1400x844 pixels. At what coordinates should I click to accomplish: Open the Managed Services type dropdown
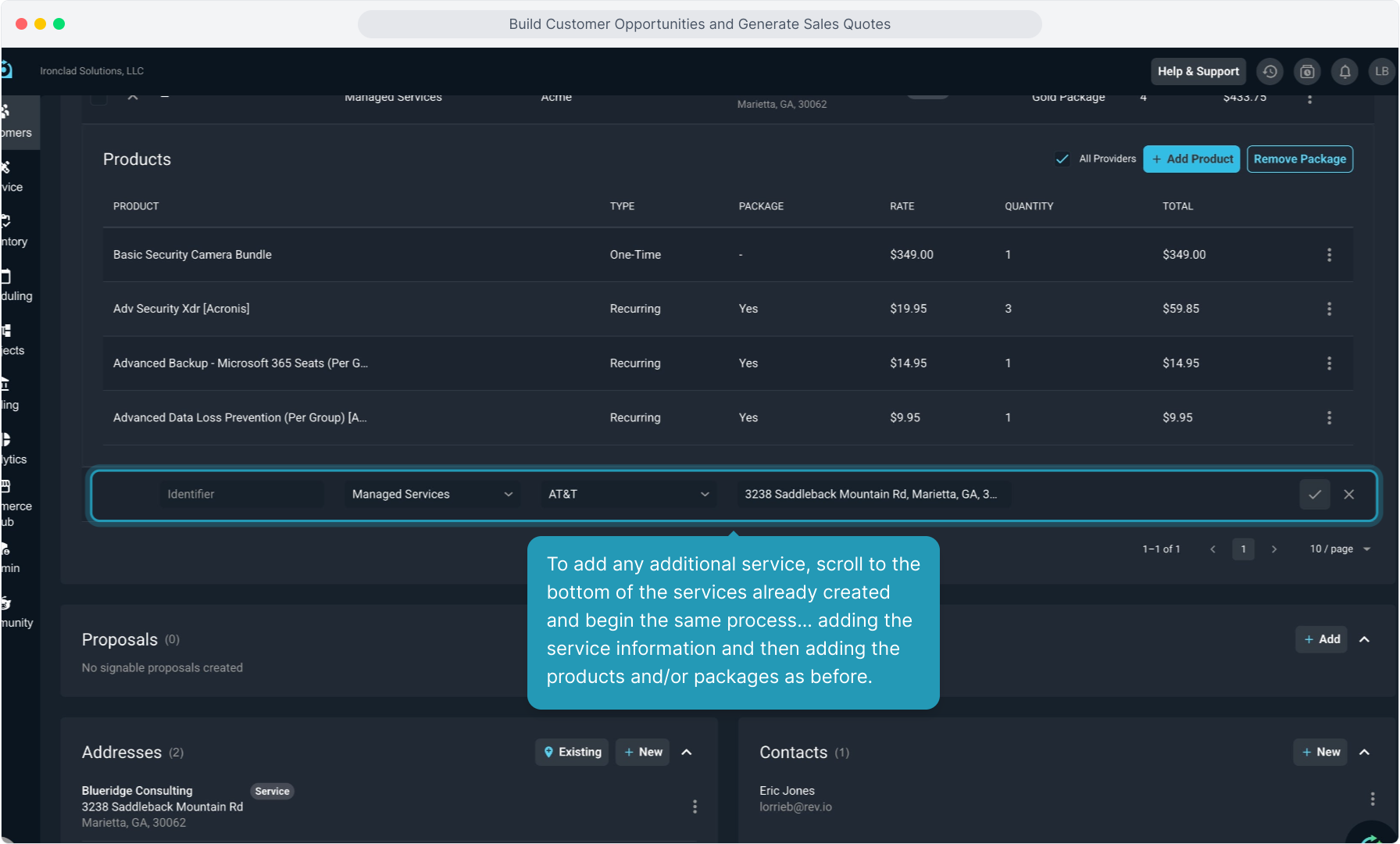pyautogui.click(x=432, y=495)
